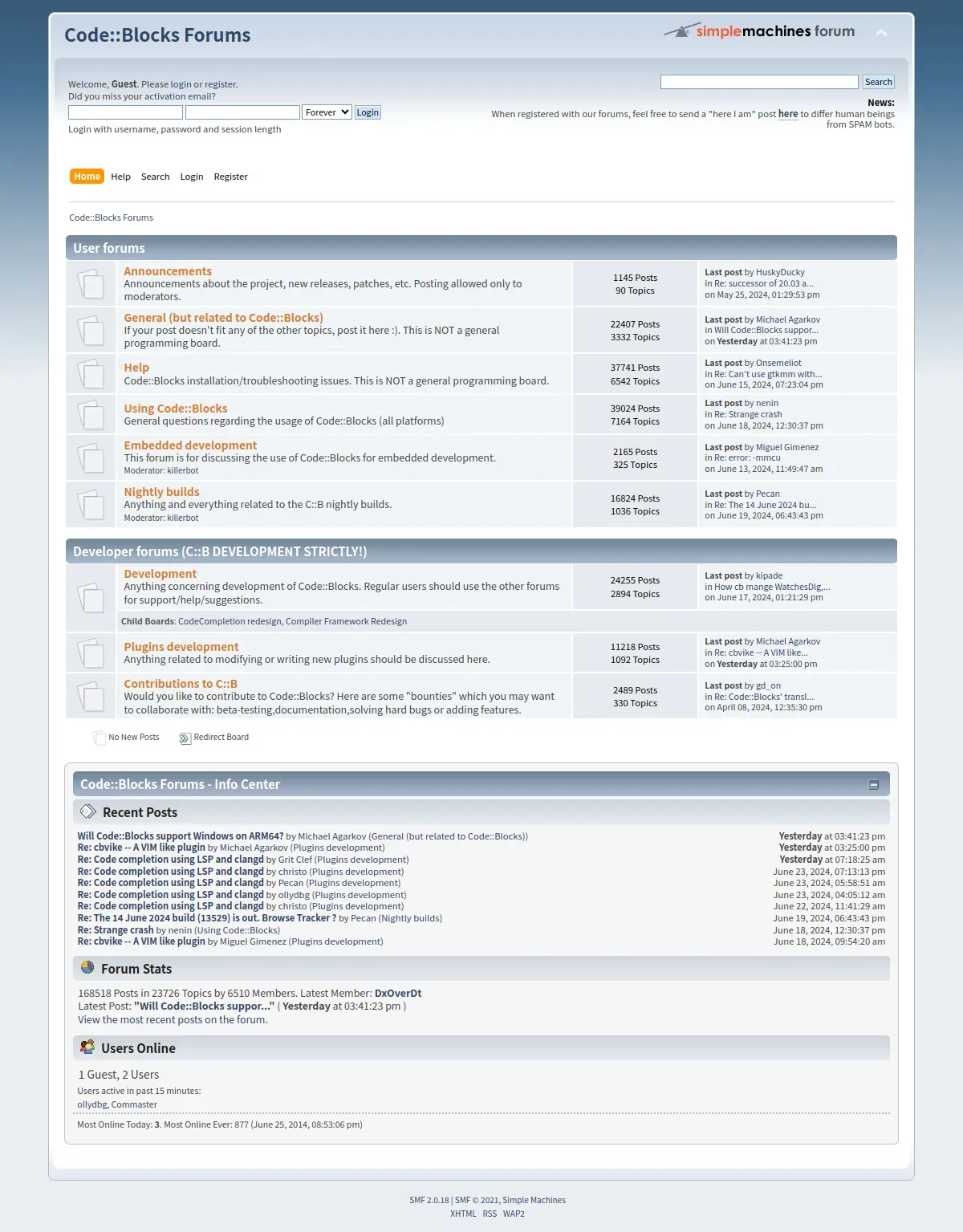This screenshot has width=963, height=1232.
Task: Click the 'here' link in the news text
Action: (788, 114)
